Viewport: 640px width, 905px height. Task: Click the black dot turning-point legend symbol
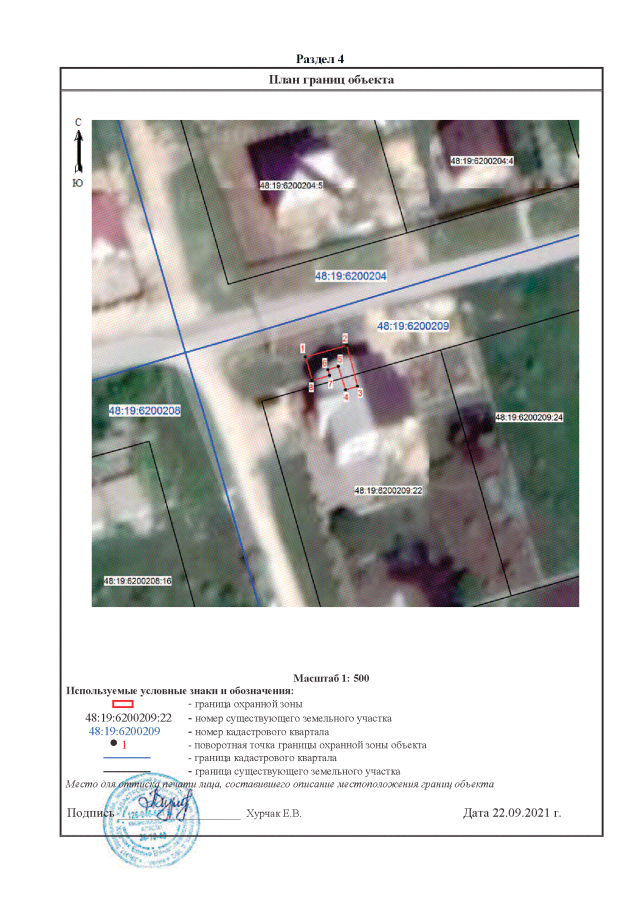115,744
